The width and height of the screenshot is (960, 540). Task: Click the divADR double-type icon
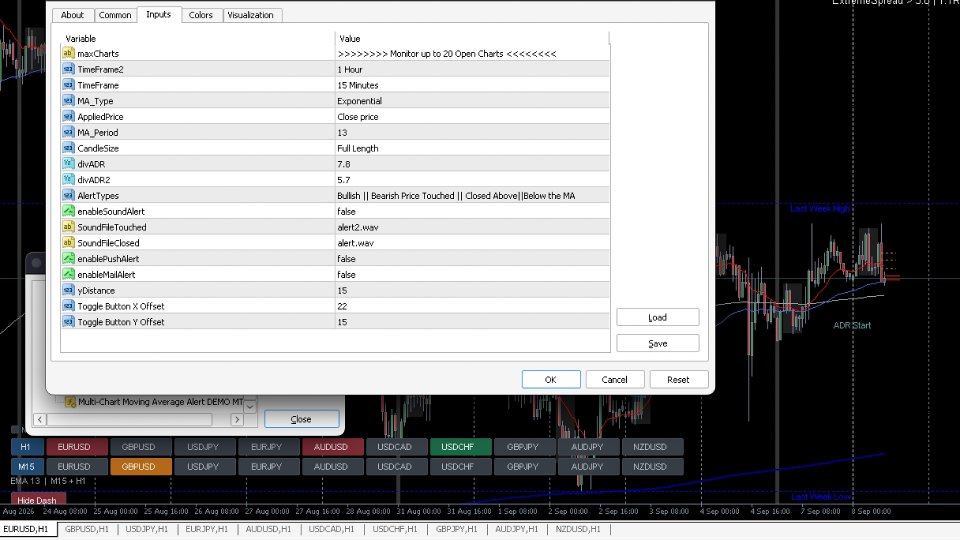(x=68, y=163)
